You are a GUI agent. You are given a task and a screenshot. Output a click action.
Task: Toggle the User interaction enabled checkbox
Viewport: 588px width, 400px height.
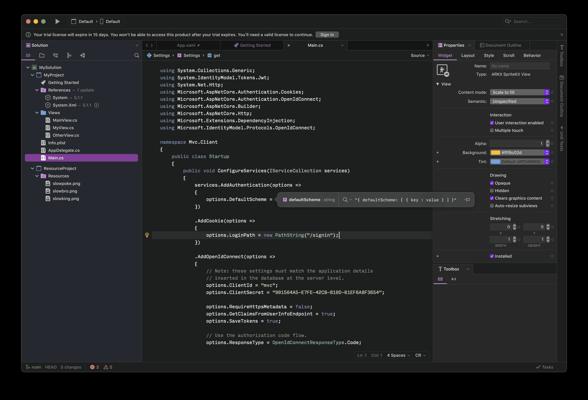[492, 123]
